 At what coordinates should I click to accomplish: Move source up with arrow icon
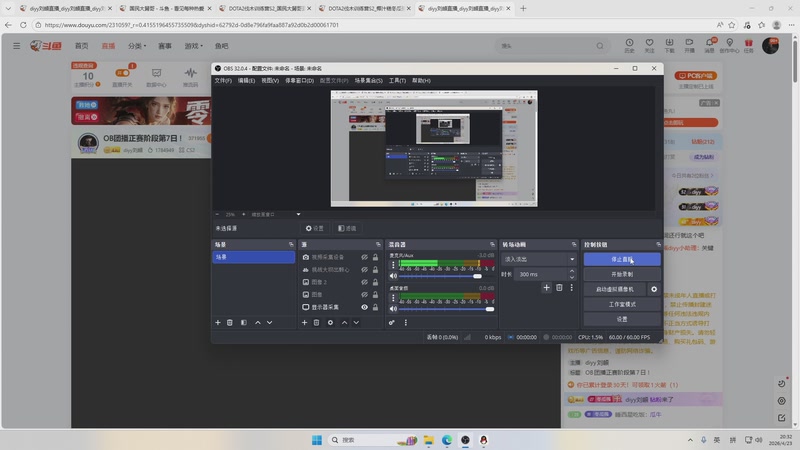(x=344, y=322)
